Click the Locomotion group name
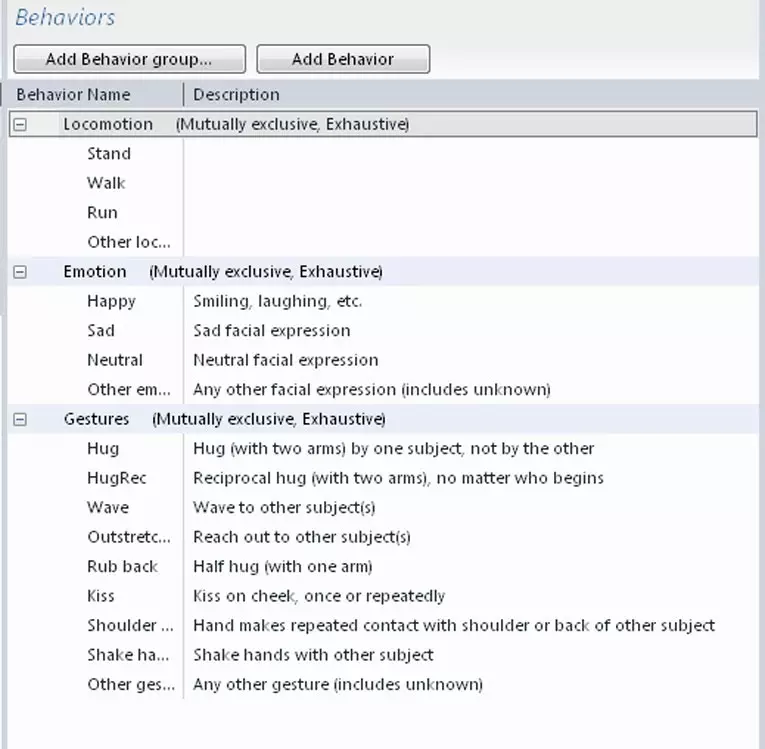Image resolution: width=765 pixels, height=749 pixels. [108, 124]
